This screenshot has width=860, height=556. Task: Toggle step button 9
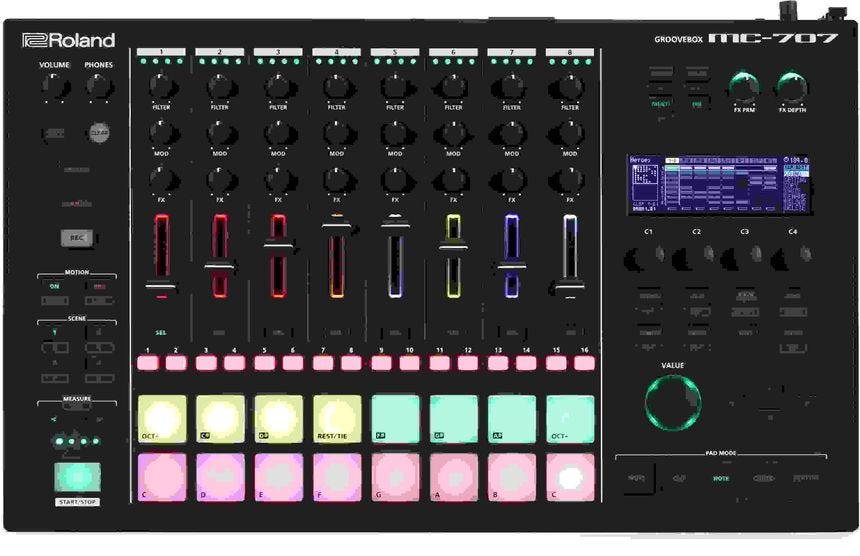coord(381,362)
